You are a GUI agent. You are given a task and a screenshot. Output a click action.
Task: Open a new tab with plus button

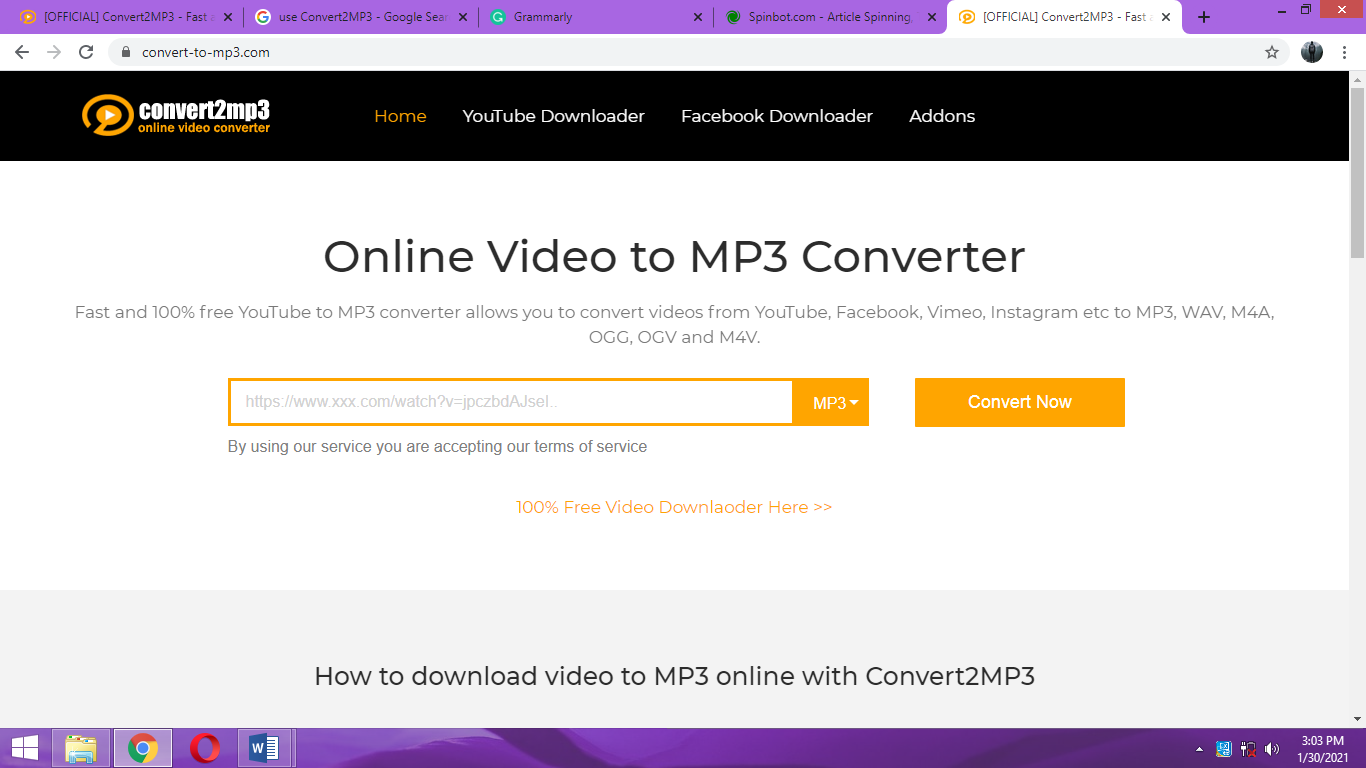coord(1204,17)
